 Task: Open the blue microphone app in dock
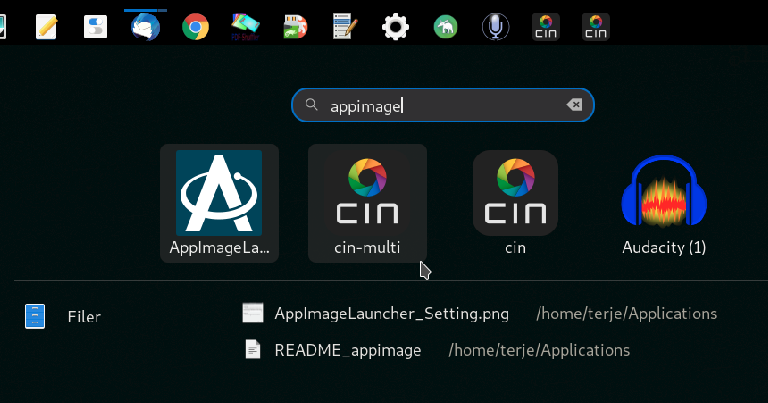tap(494, 26)
